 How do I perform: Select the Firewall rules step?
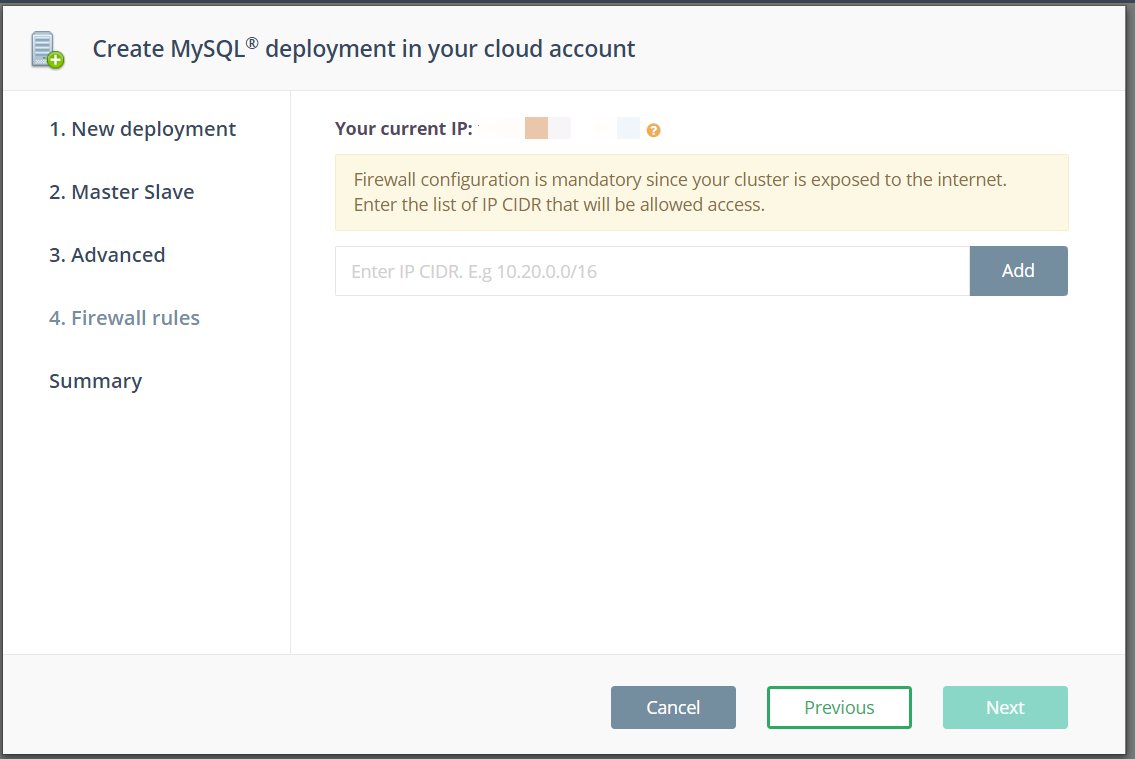[125, 318]
